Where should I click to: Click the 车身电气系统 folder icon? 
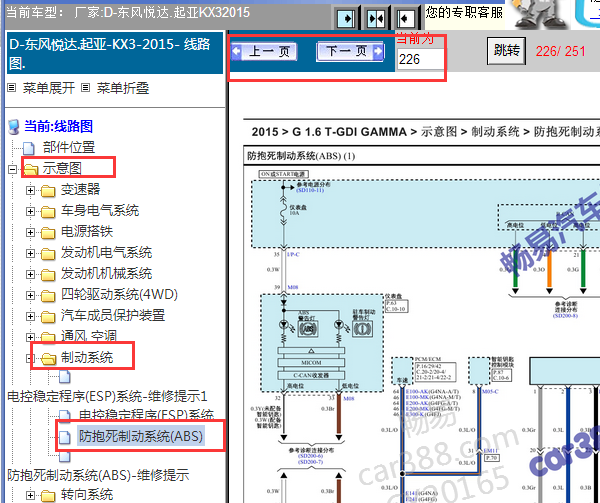[x=48, y=212]
